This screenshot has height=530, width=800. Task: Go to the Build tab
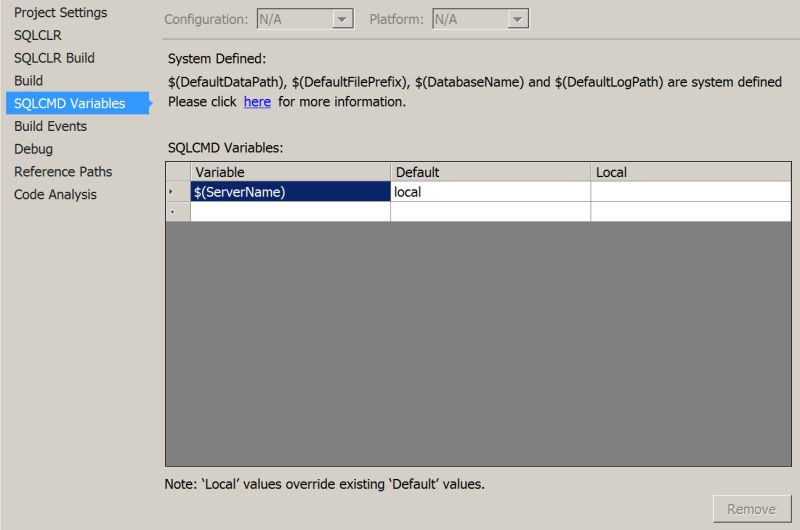point(28,81)
